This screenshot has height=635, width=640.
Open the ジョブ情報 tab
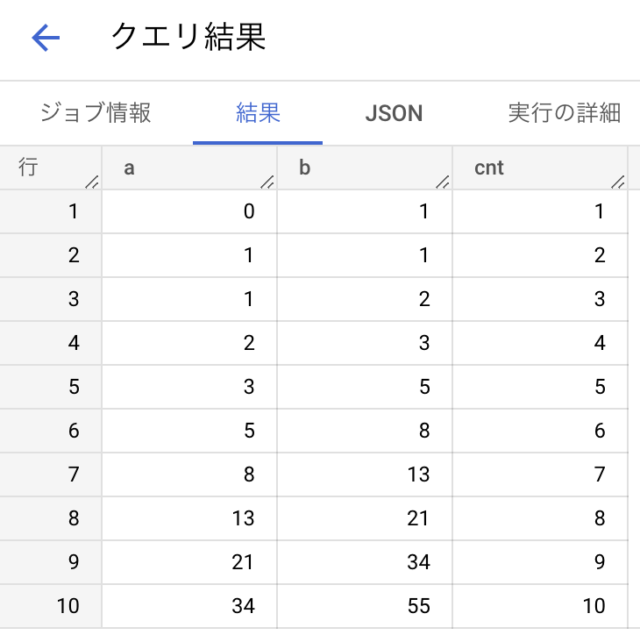click(96, 113)
